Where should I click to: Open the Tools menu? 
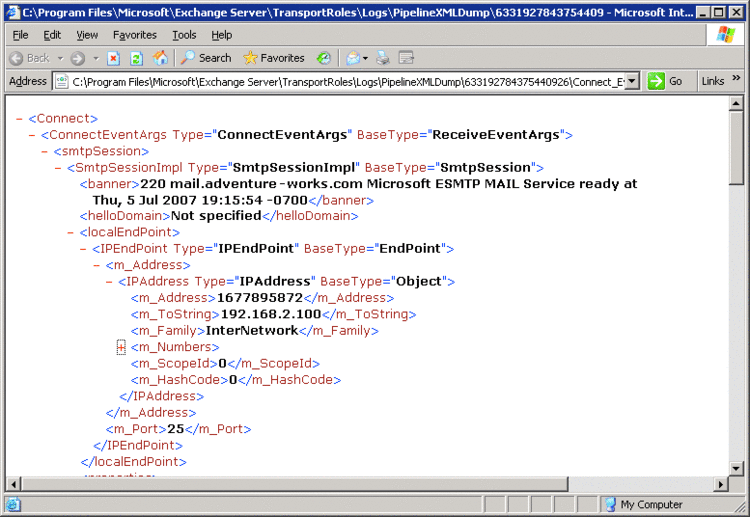[184, 35]
